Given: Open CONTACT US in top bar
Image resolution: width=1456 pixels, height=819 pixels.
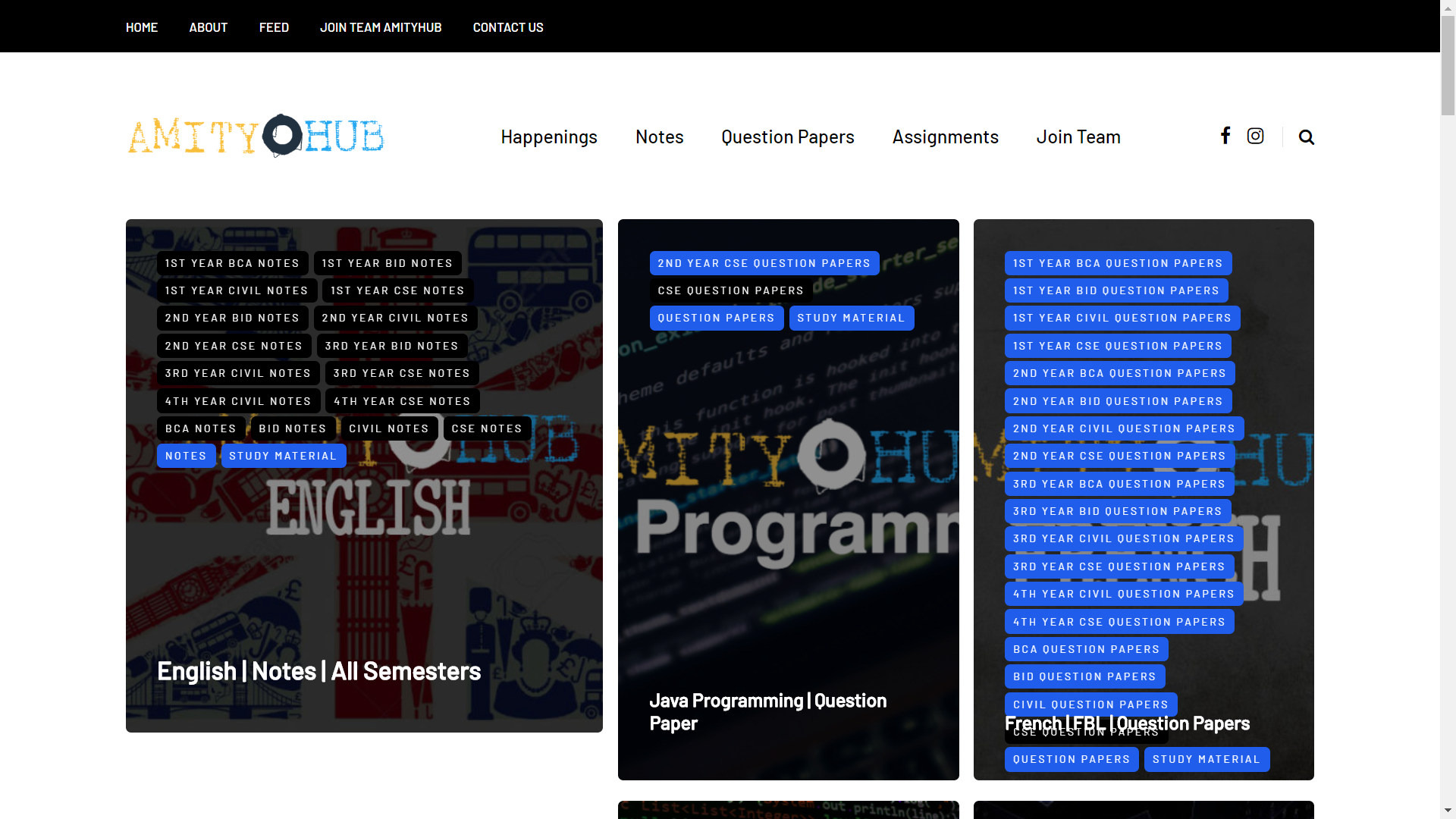Looking at the screenshot, I should [x=508, y=27].
